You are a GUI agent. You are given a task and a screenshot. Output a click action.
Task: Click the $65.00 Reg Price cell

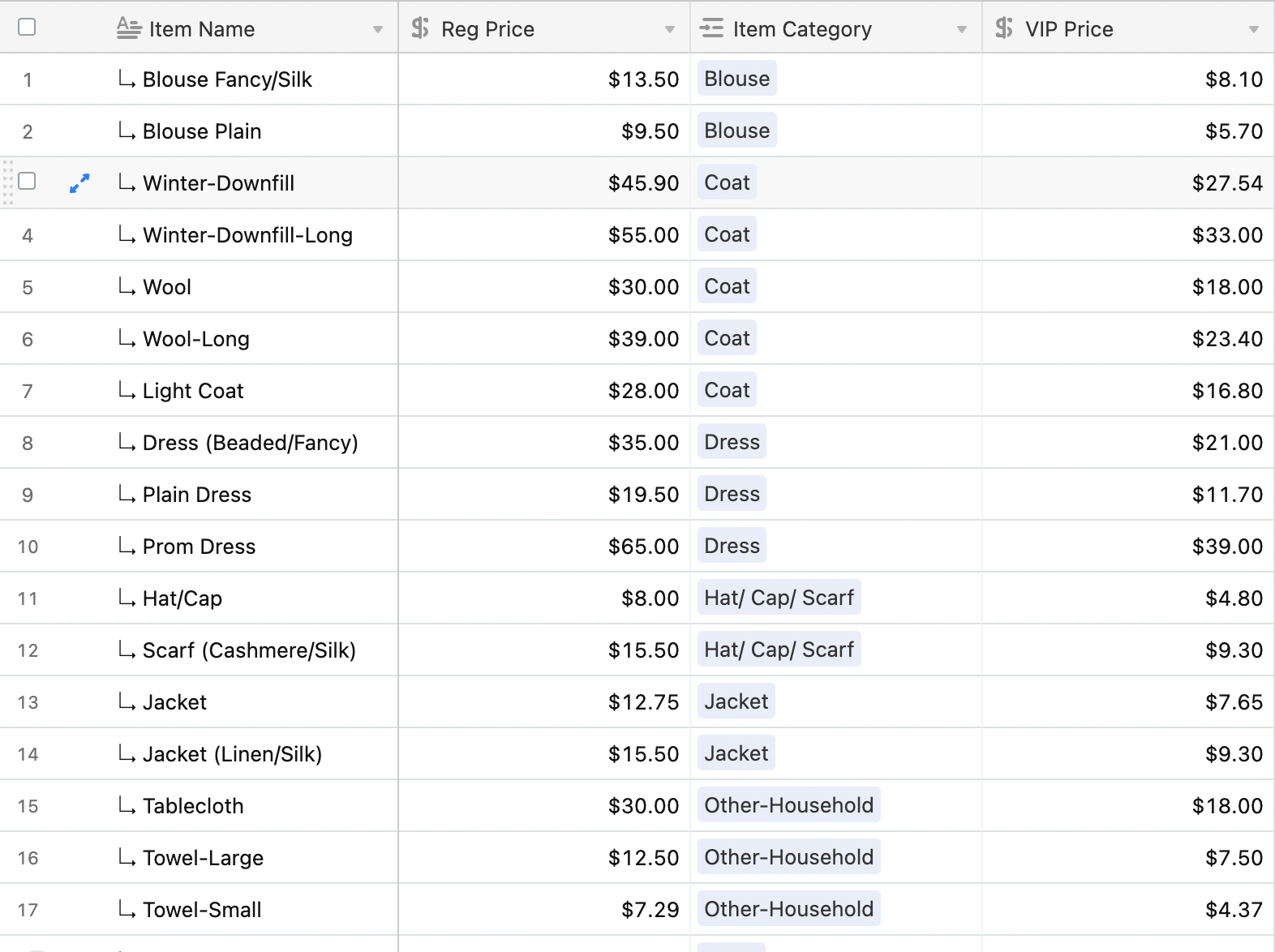point(544,547)
